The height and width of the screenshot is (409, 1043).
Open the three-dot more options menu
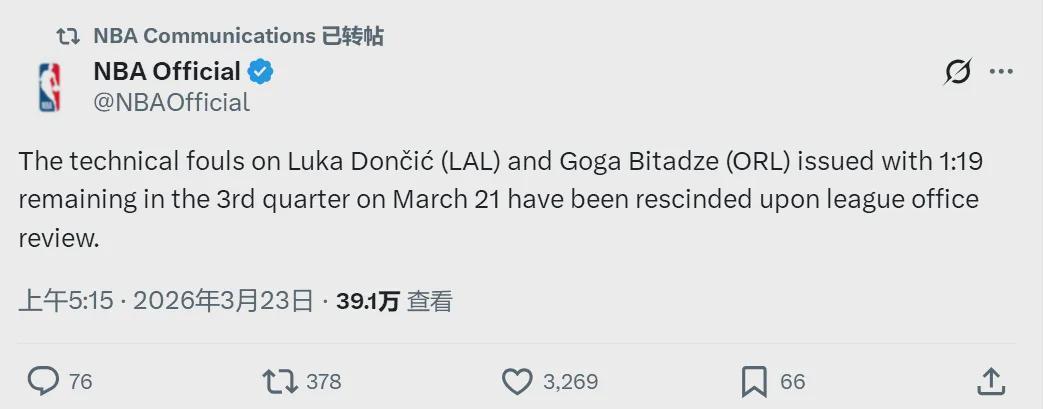tap(1002, 72)
